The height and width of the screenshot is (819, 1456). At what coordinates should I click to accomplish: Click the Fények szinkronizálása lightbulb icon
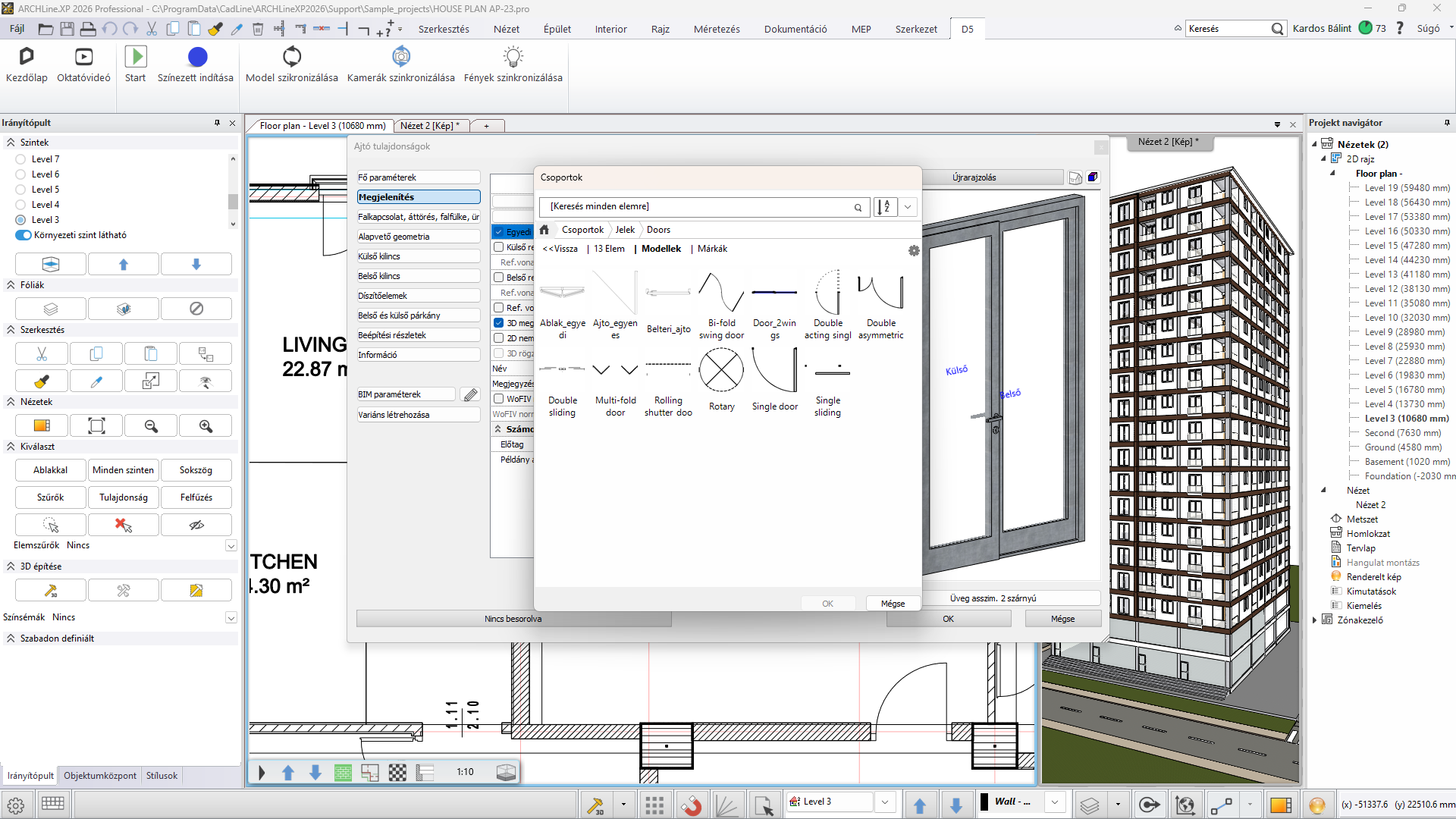(513, 57)
